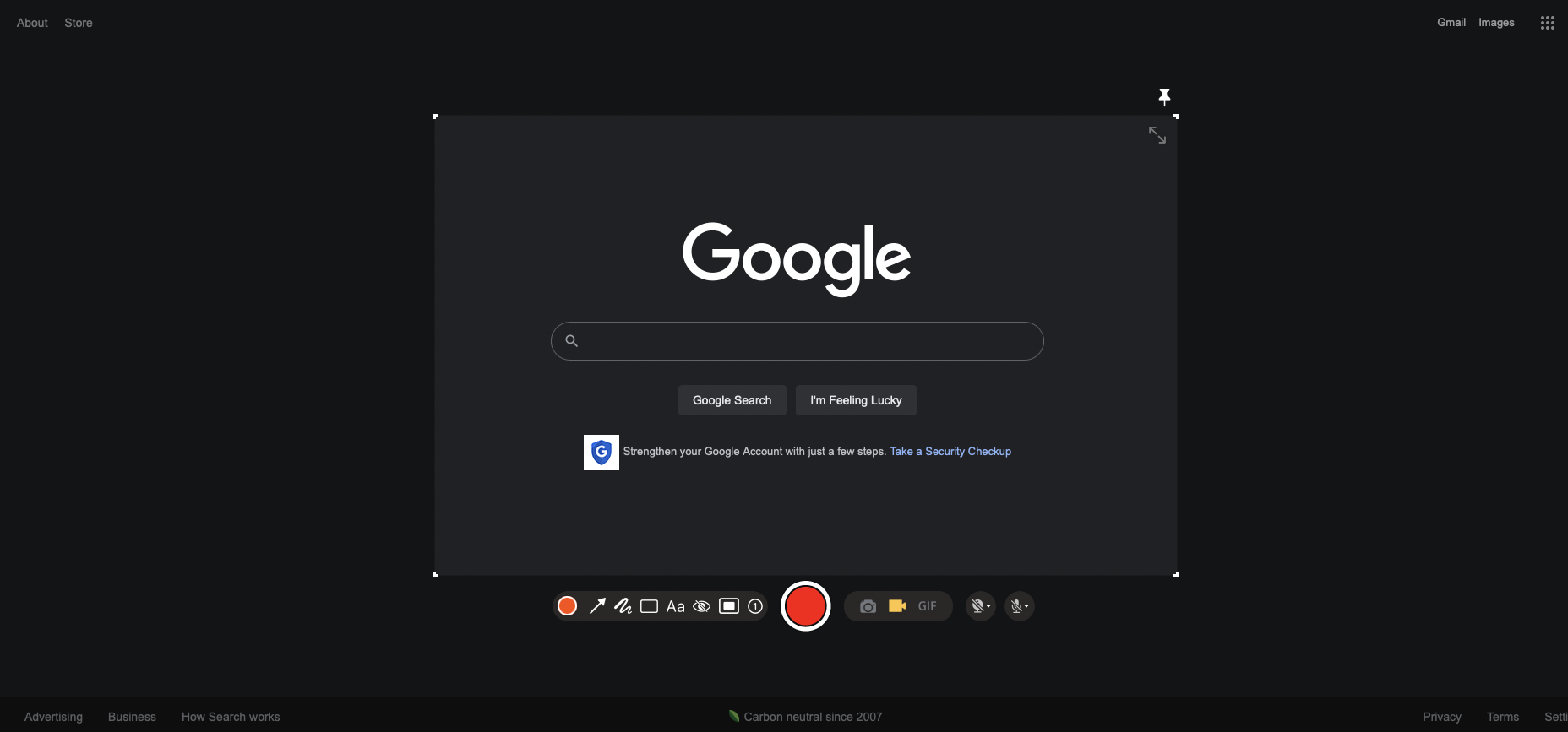Image resolution: width=1568 pixels, height=732 pixels.
Task: Open the Terms footer link
Action: pos(1503,717)
